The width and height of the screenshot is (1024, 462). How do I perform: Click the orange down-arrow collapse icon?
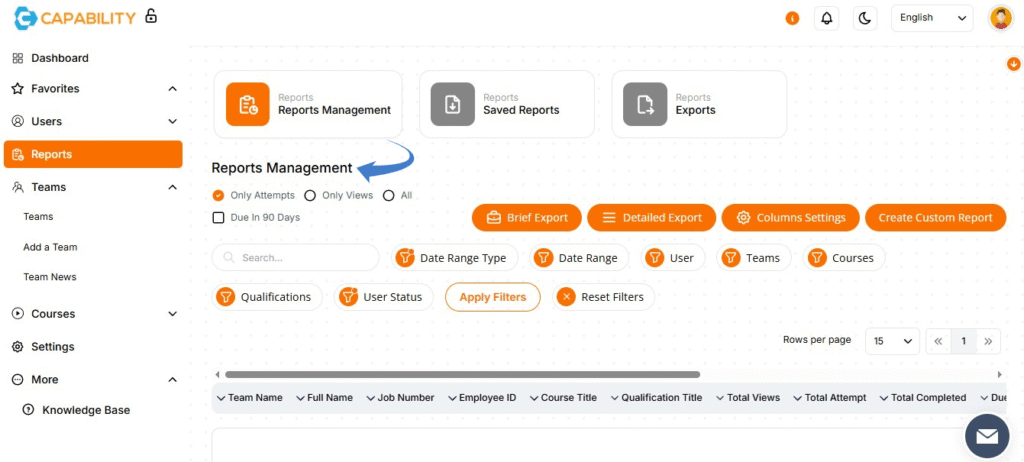1014,63
